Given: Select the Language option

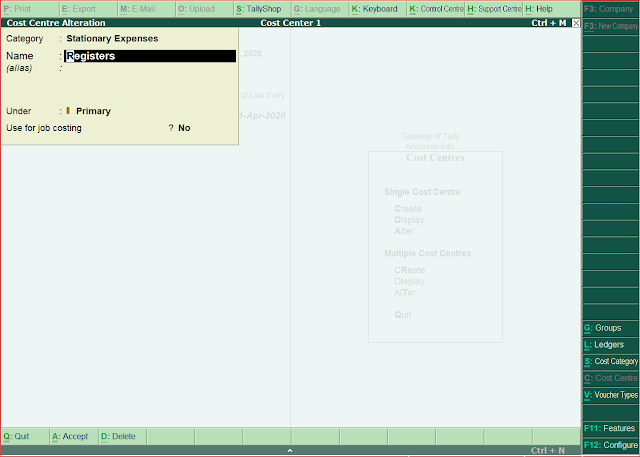Looking at the screenshot, I should (321, 9).
